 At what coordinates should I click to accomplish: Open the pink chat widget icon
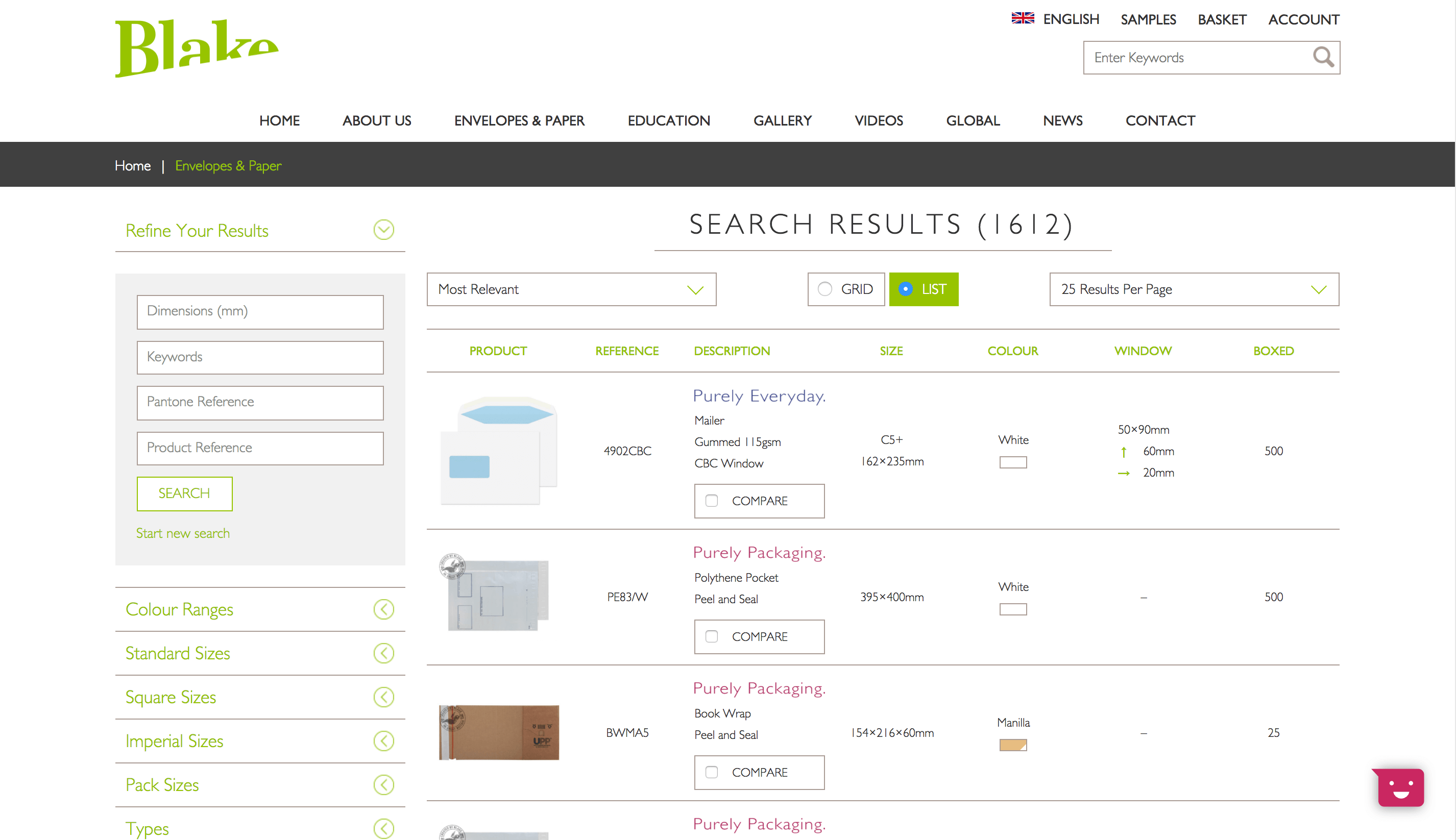[x=1398, y=787]
